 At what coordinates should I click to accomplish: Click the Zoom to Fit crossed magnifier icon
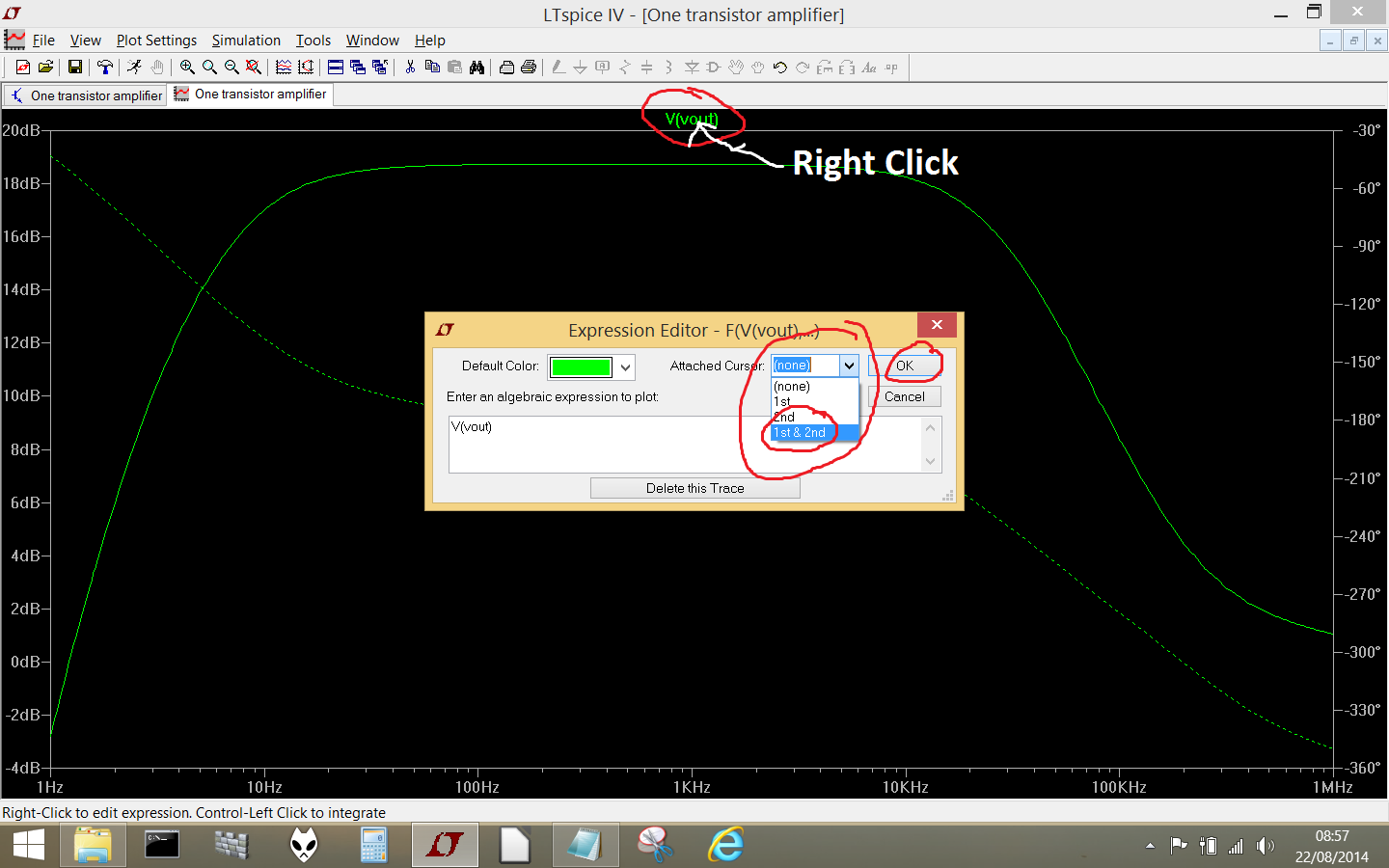[x=254, y=68]
